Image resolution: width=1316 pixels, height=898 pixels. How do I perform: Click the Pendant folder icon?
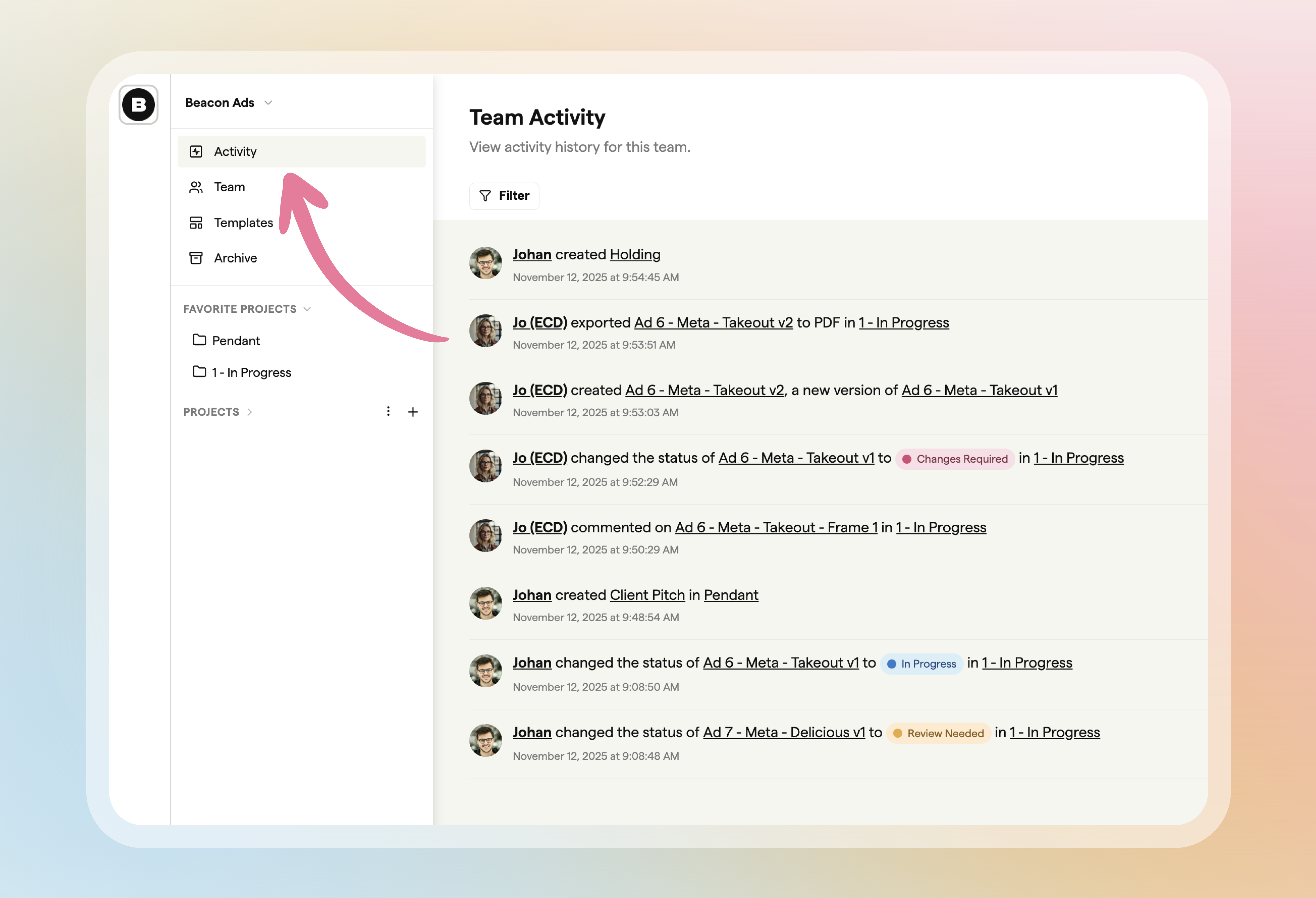[x=199, y=340]
